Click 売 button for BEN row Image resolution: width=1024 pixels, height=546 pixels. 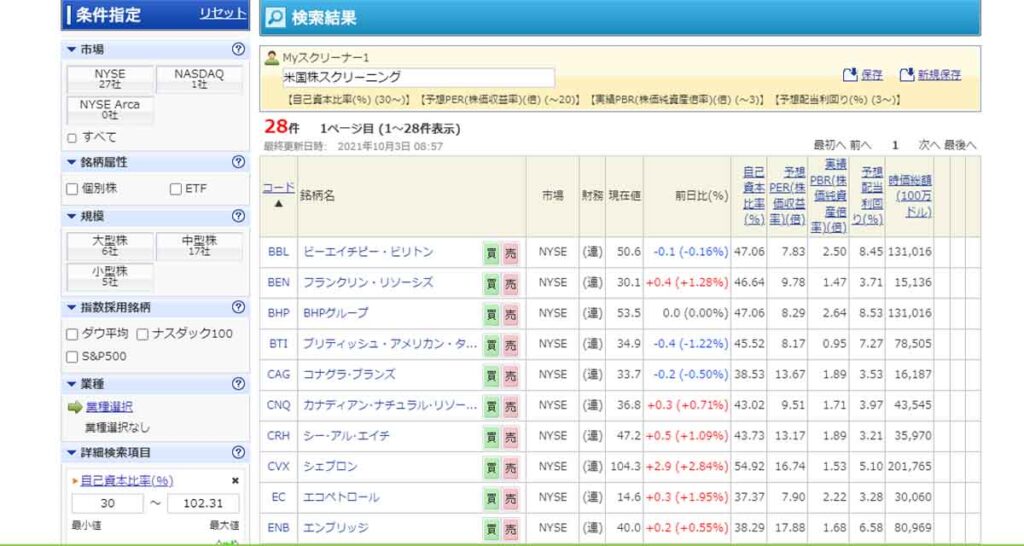click(x=510, y=283)
